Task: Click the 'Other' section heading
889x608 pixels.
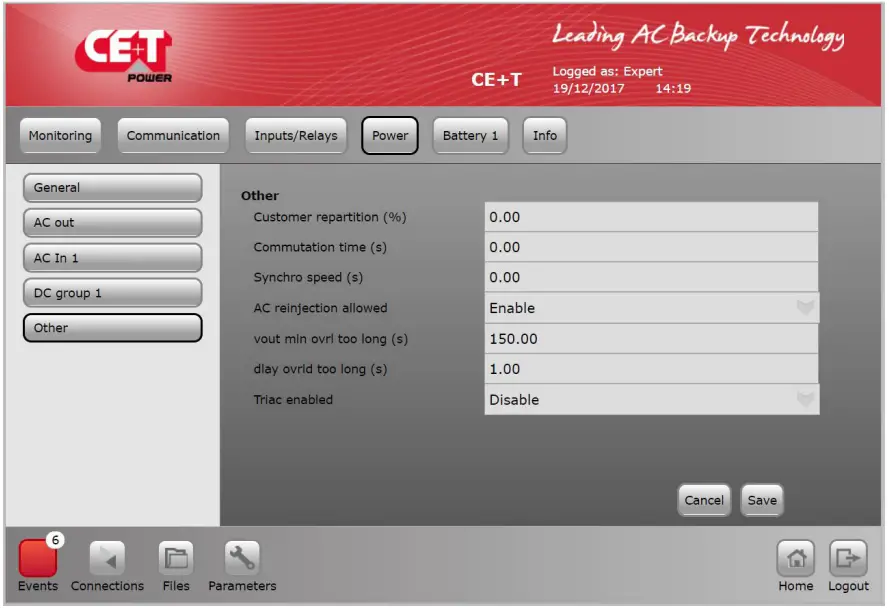Action: 260,196
